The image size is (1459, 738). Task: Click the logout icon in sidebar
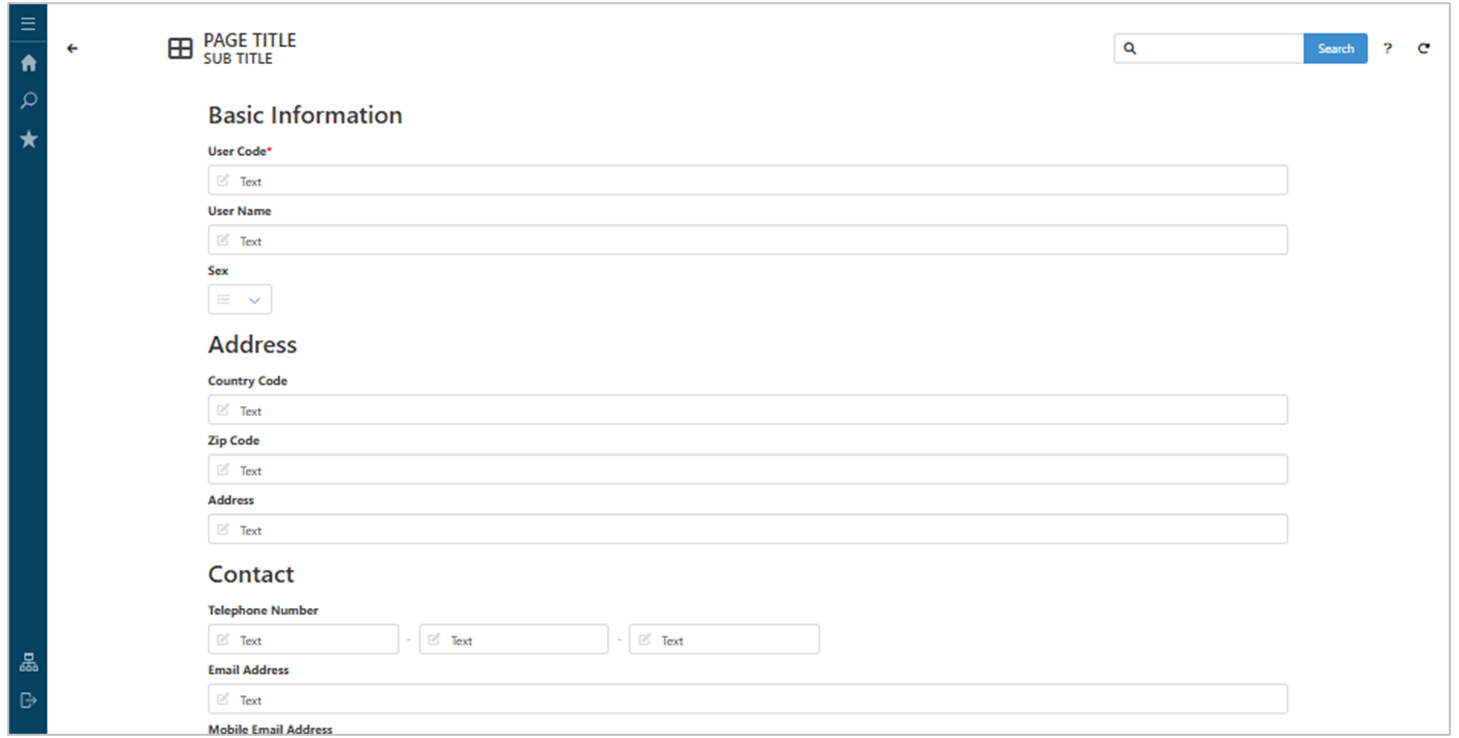click(28, 700)
